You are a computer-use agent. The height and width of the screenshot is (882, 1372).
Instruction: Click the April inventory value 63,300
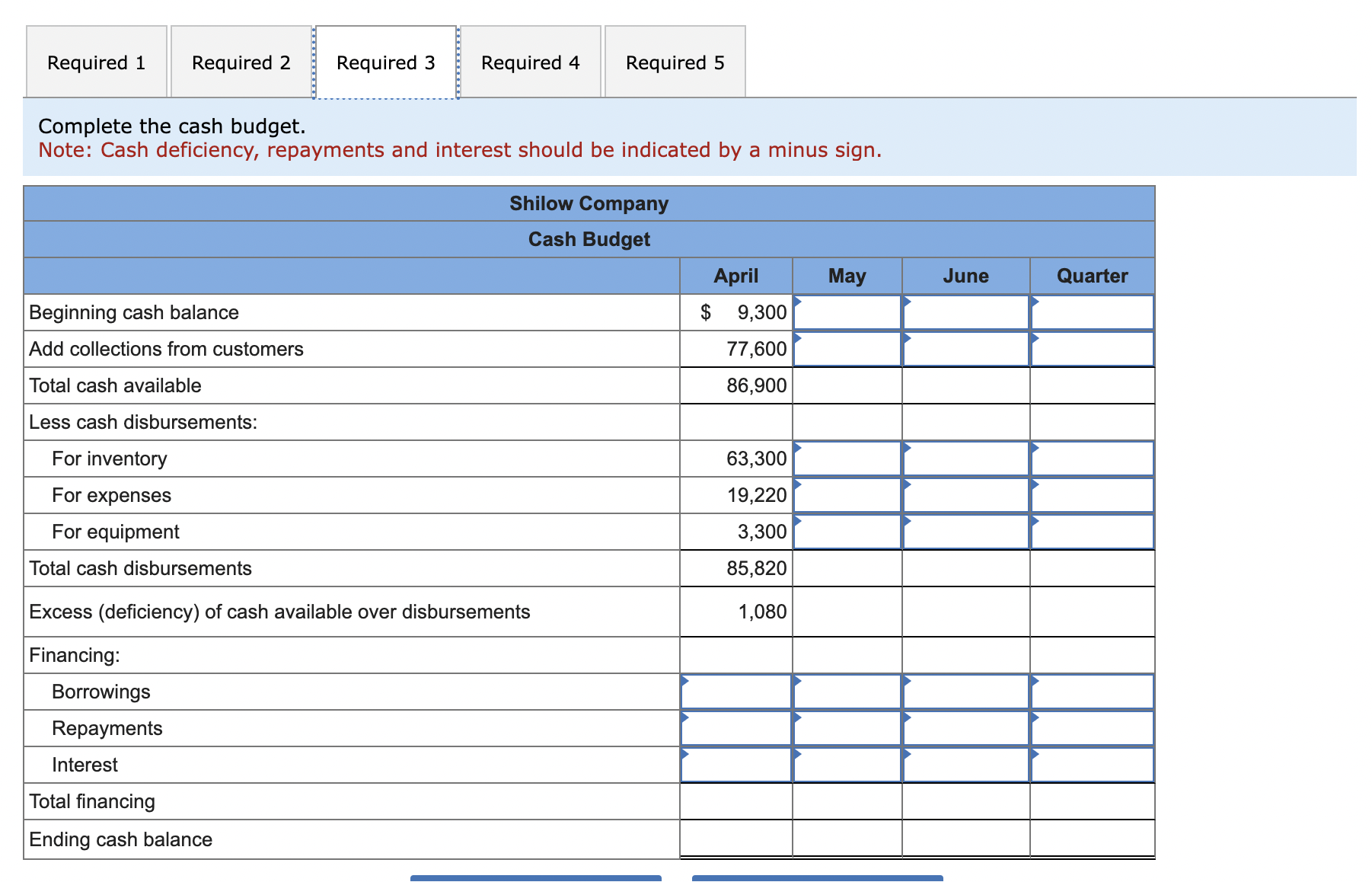click(x=757, y=459)
